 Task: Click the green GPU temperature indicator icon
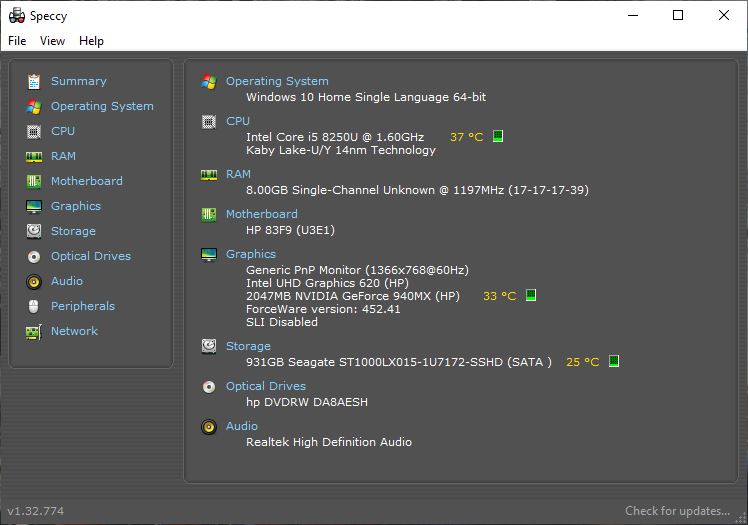click(x=530, y=295)
